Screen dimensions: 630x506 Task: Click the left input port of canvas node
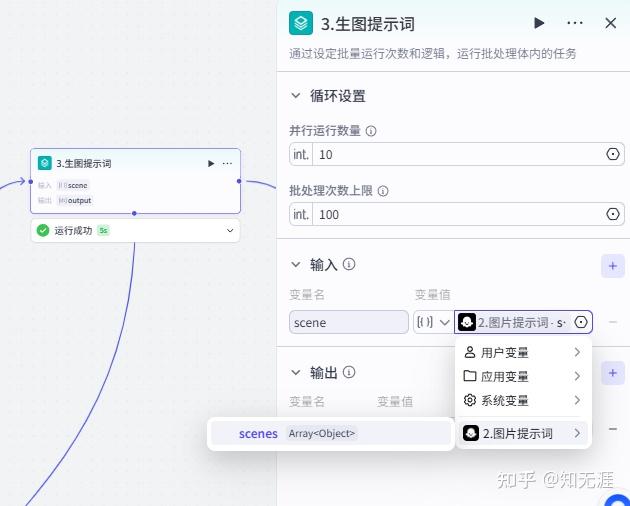tap(31, 182)
